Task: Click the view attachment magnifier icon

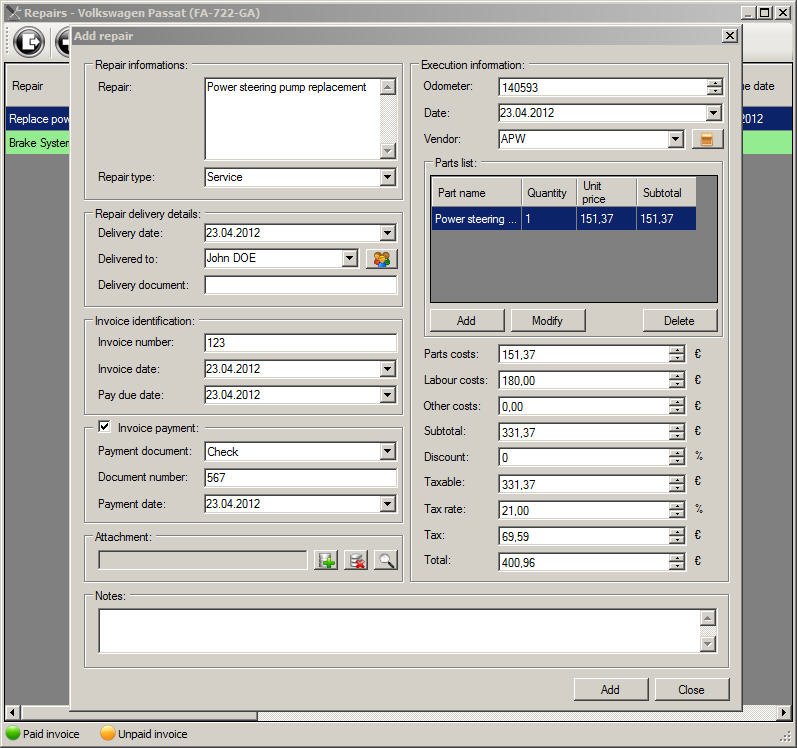Action: click(385, 561)
